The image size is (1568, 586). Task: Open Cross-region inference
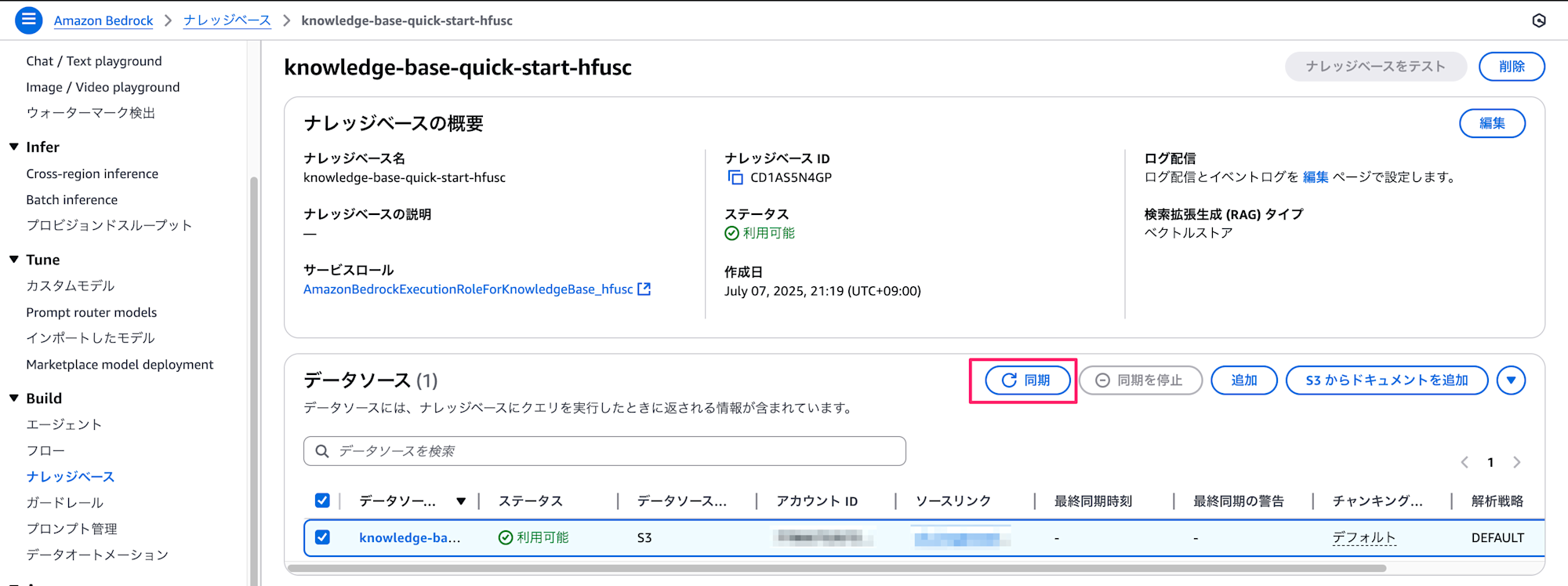(x=93, y=173)
